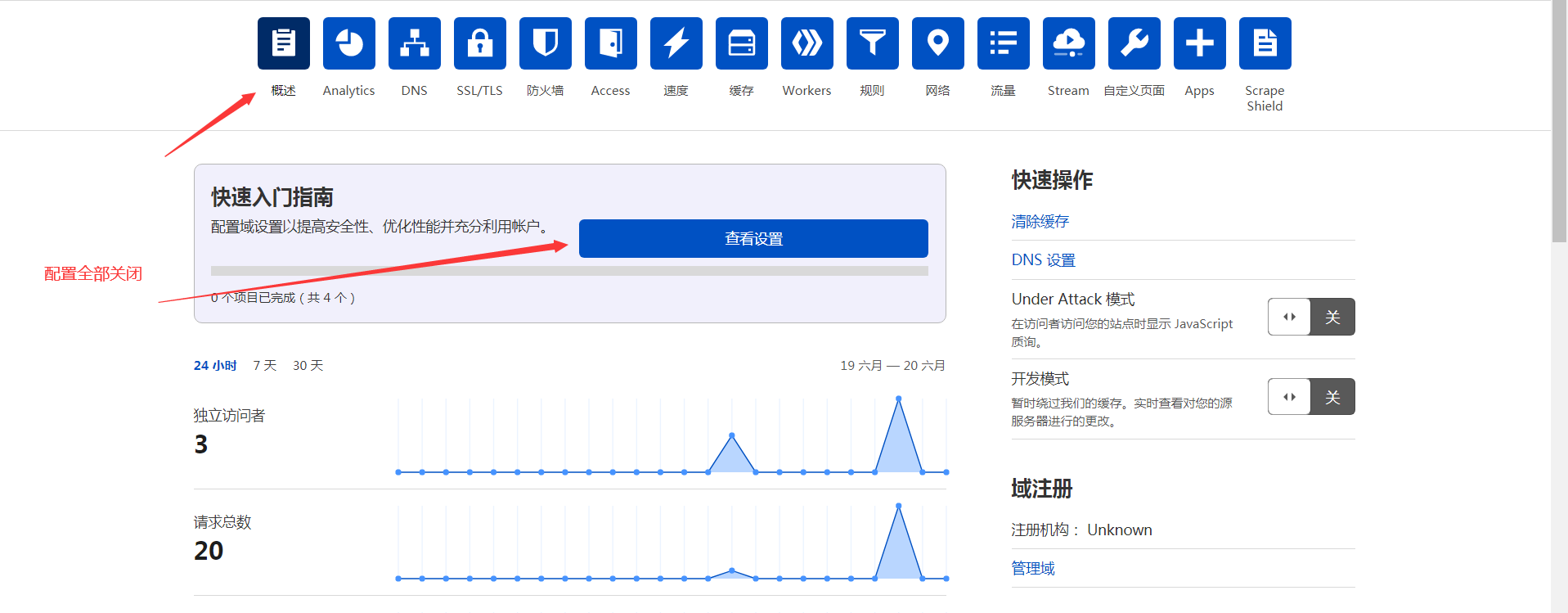Click the 独立访问者 chart
The image size is (1568, 613).
[x=672, y=435]
